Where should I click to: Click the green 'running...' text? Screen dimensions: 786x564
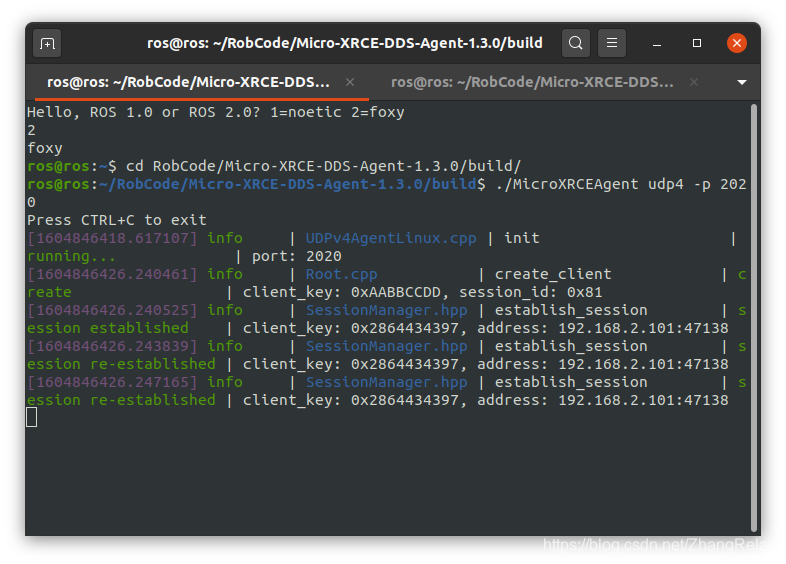coord(71,256)
